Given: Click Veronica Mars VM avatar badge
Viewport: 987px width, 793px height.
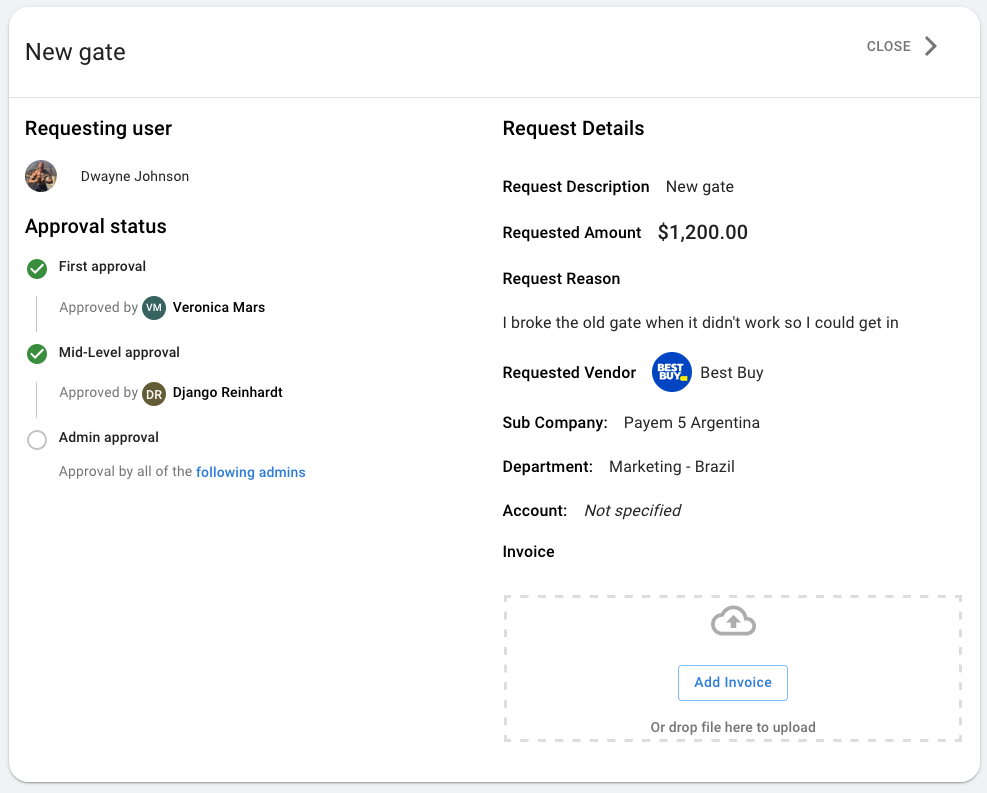Looking at the screenshot, I should [x=154, y=308].
